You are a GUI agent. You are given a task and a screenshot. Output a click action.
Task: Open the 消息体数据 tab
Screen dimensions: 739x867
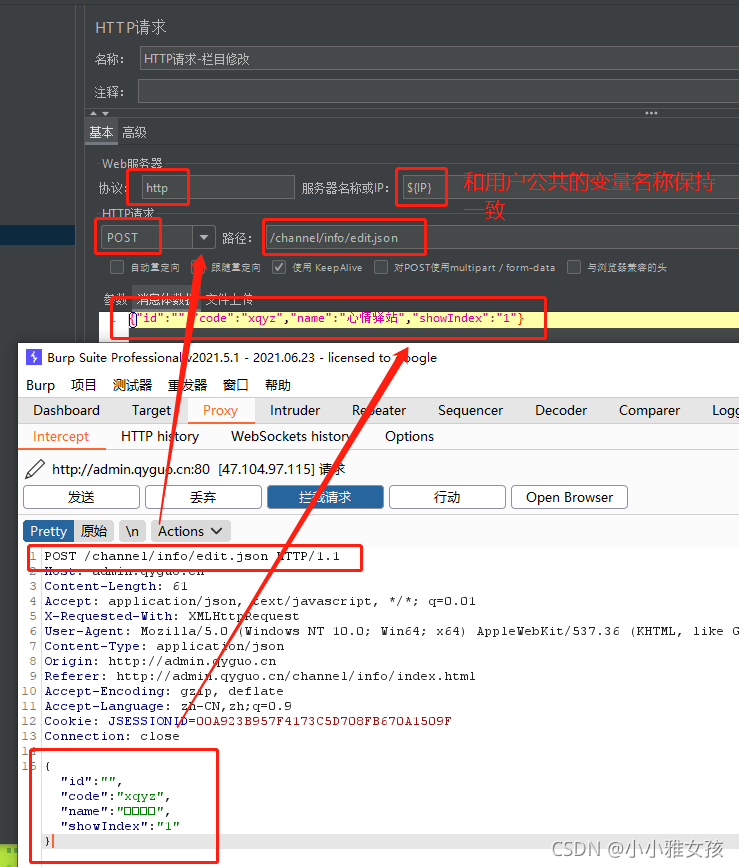[164, 300]
